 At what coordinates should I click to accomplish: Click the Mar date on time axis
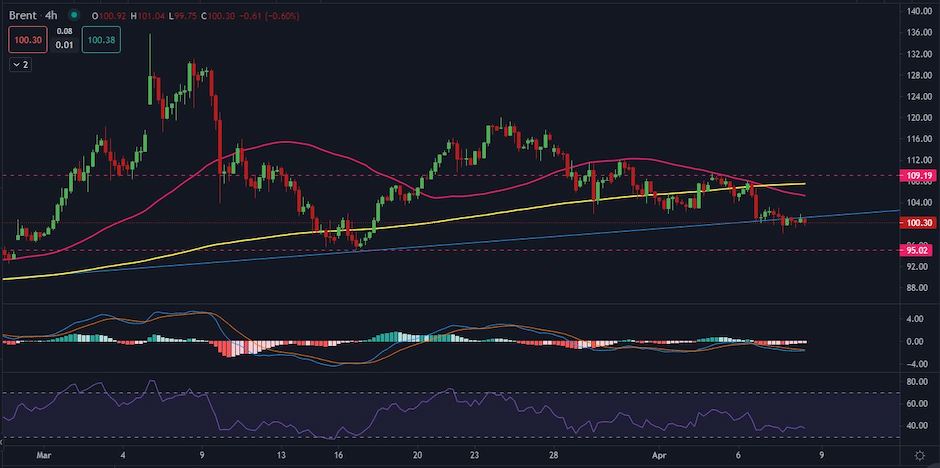pos(41,453)
